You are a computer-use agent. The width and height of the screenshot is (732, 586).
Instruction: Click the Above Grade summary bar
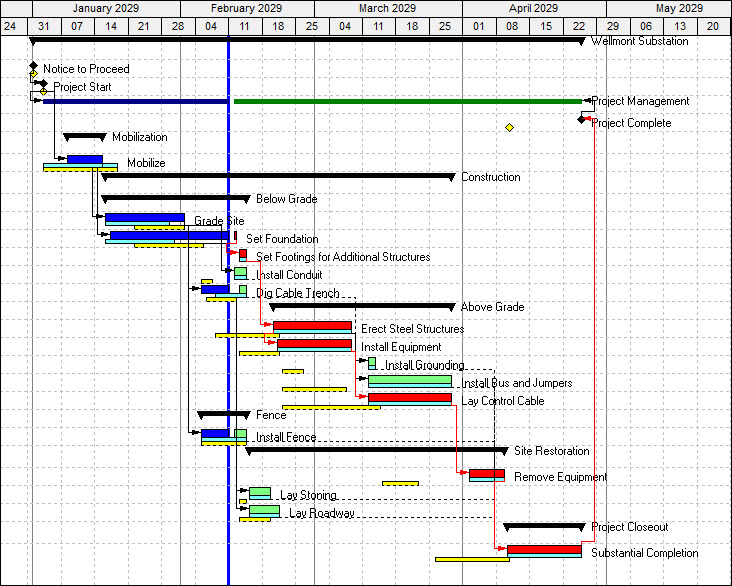(361, 306)
